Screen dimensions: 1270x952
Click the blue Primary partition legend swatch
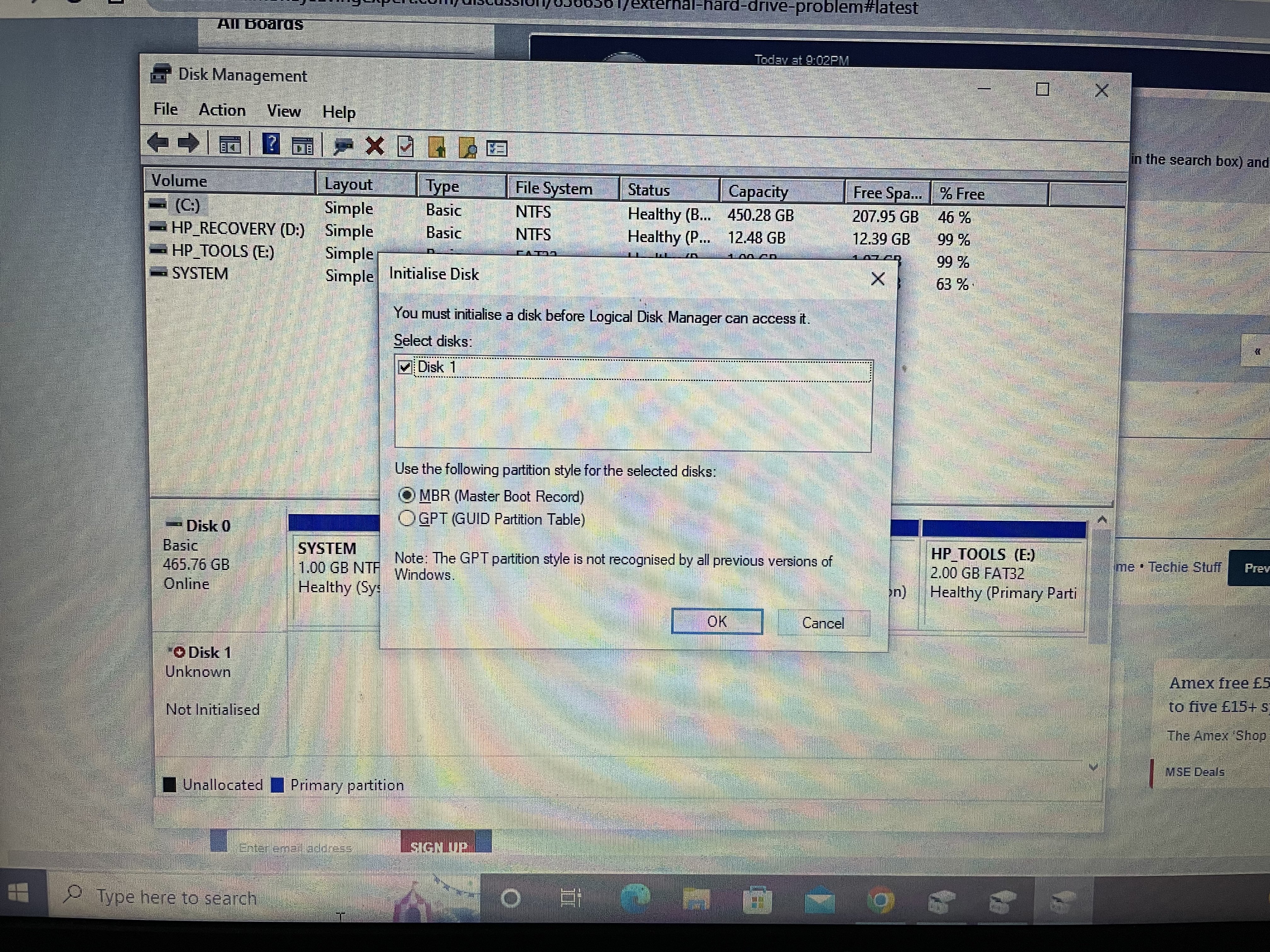pos(277,785)
